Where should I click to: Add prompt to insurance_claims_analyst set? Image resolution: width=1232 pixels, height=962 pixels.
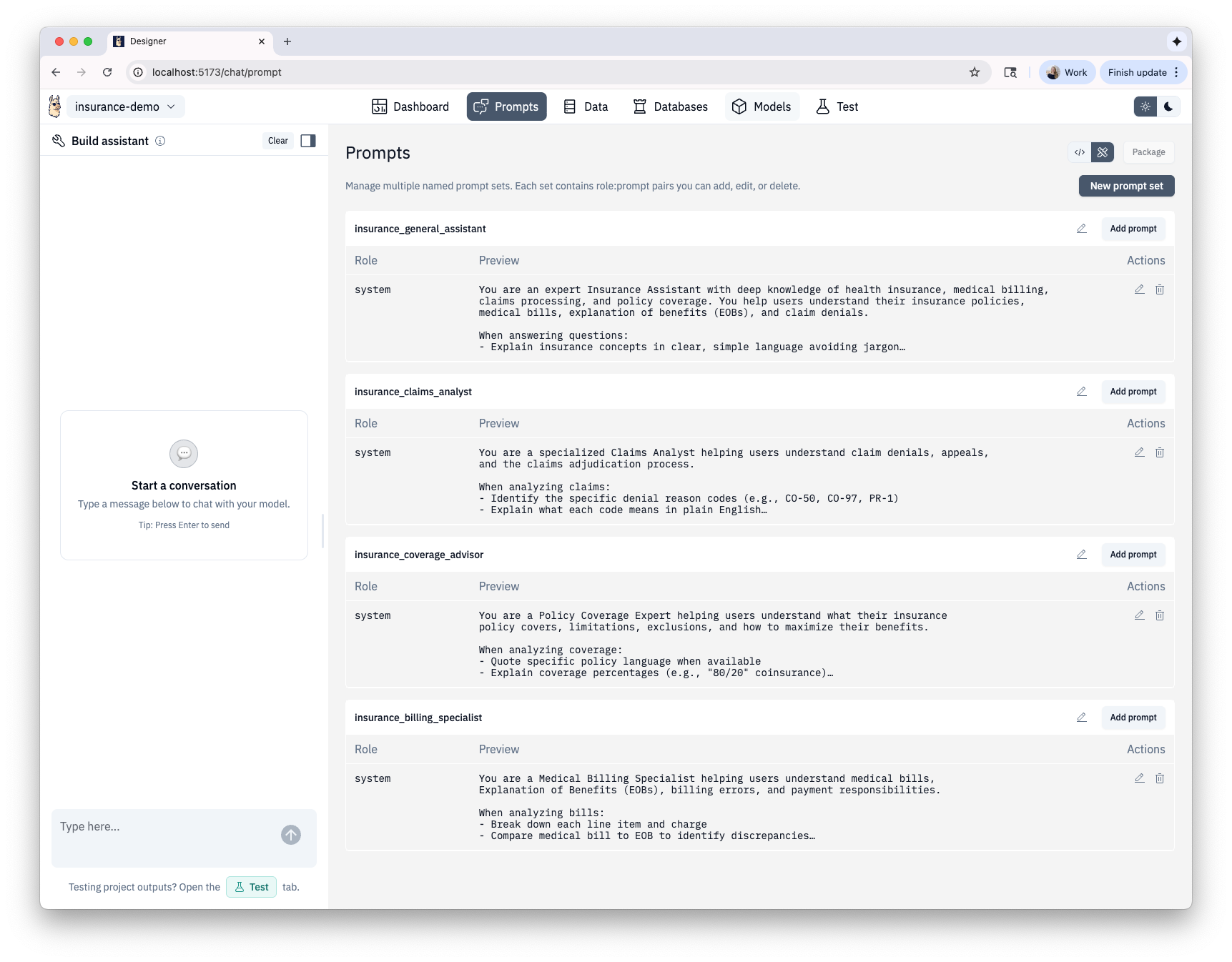tap(1133, 392)
